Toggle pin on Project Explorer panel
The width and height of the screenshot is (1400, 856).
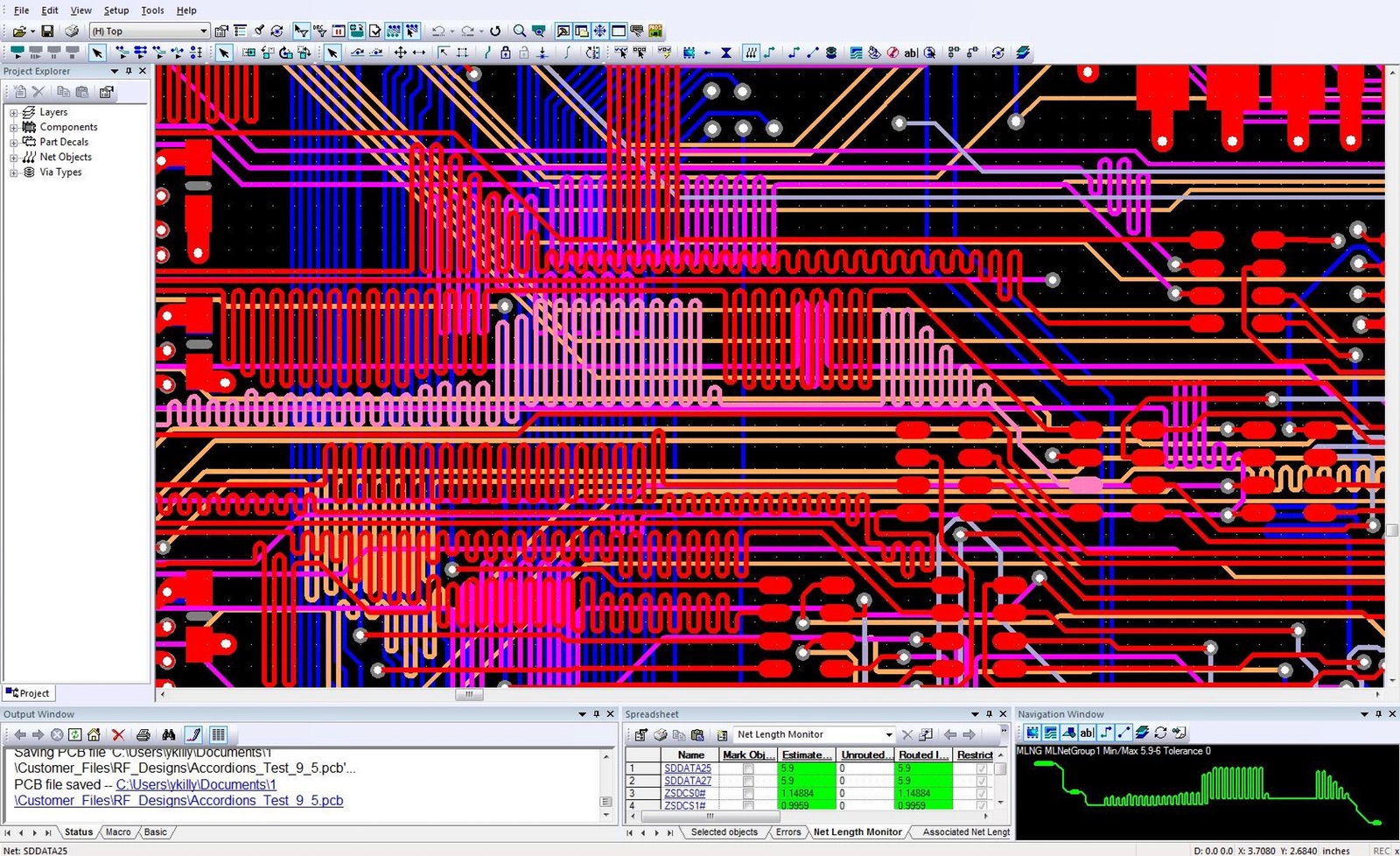[129, 71]
